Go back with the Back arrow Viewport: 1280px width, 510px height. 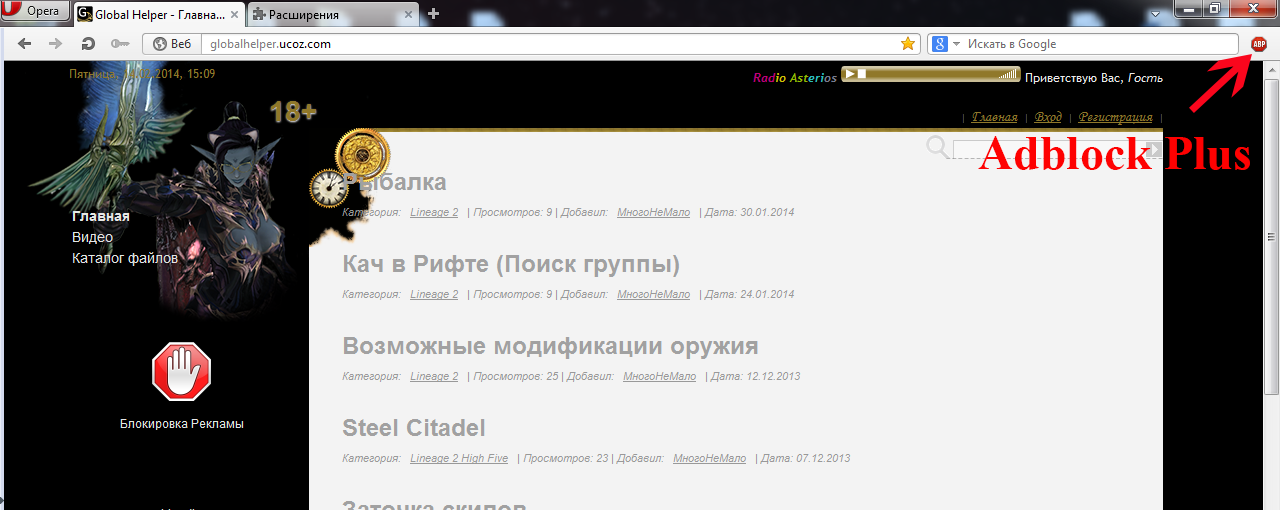click(x=25, y=44)
